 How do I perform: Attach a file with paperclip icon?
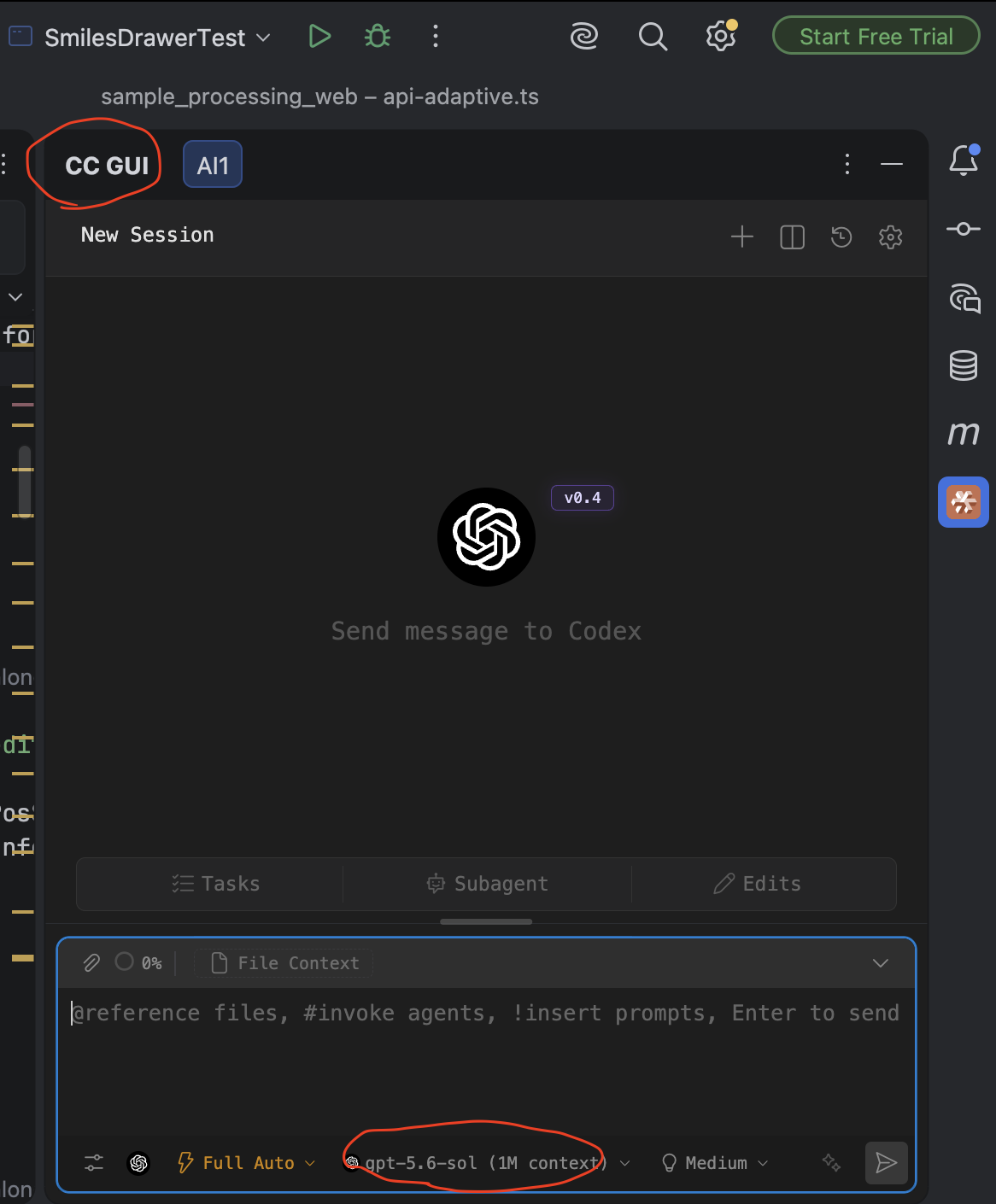click(x=91, y=963)
